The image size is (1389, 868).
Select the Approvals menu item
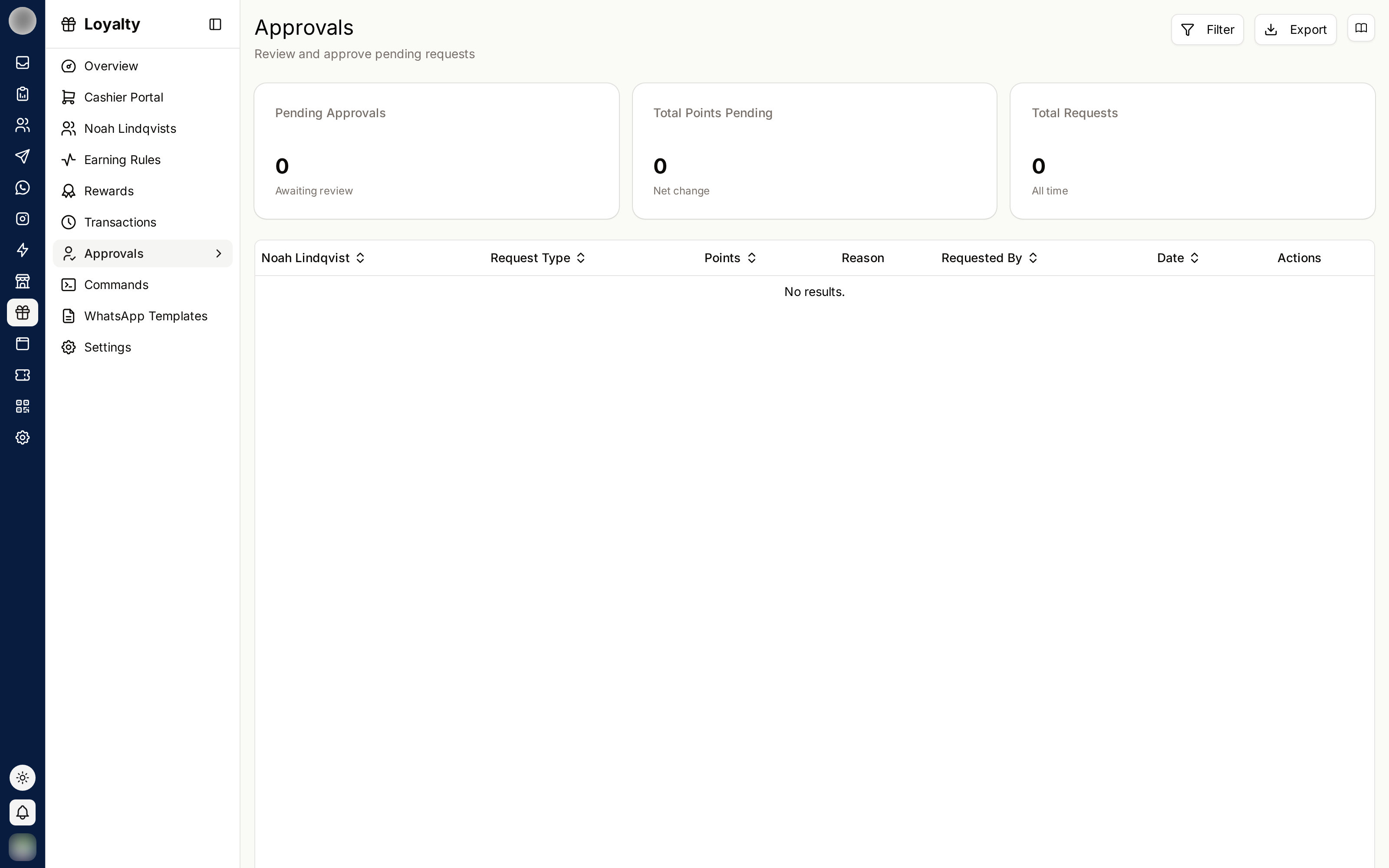click(x=142, y=253)
